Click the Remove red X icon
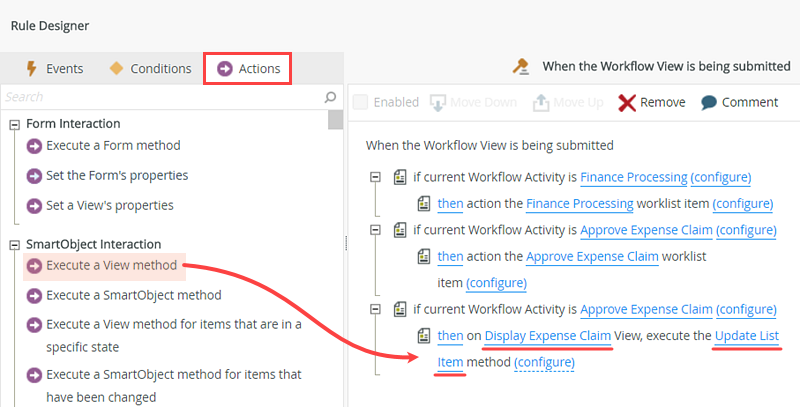Image resolution: width=800 pixels, height=407 pixels. click(x=627, y=102)
